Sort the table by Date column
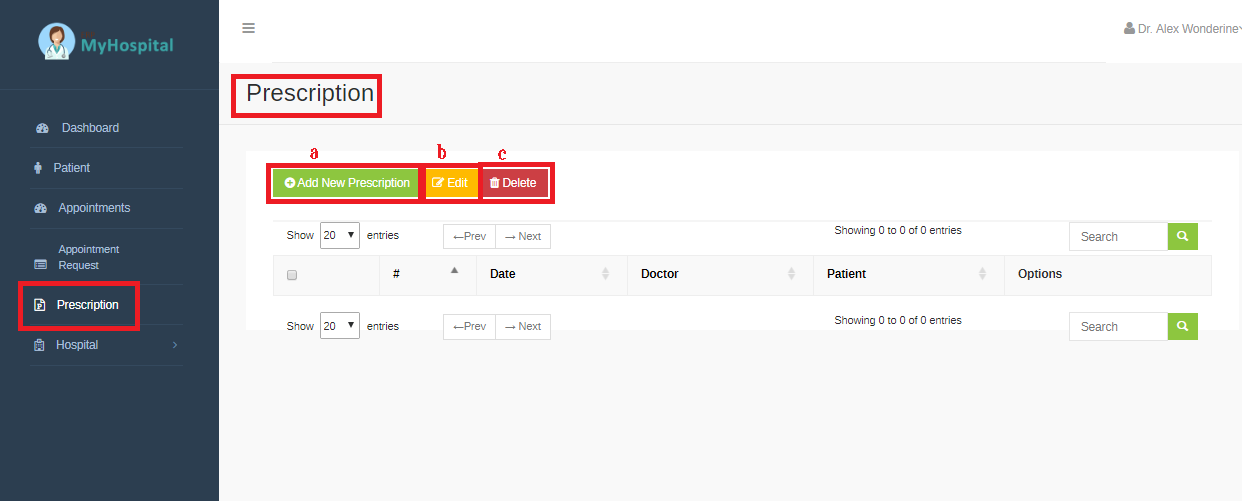This screenshot has height=501, width=1242. (x=552, y=274)
